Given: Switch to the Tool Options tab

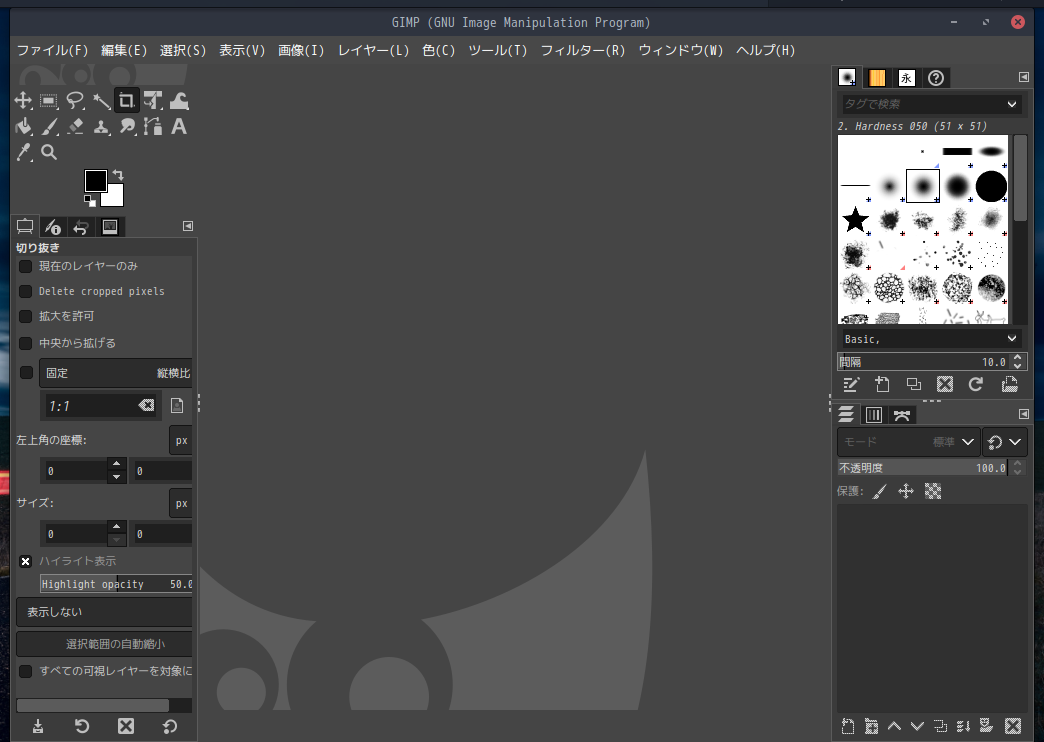Looking at the screenshot, I should click(25, 226).
